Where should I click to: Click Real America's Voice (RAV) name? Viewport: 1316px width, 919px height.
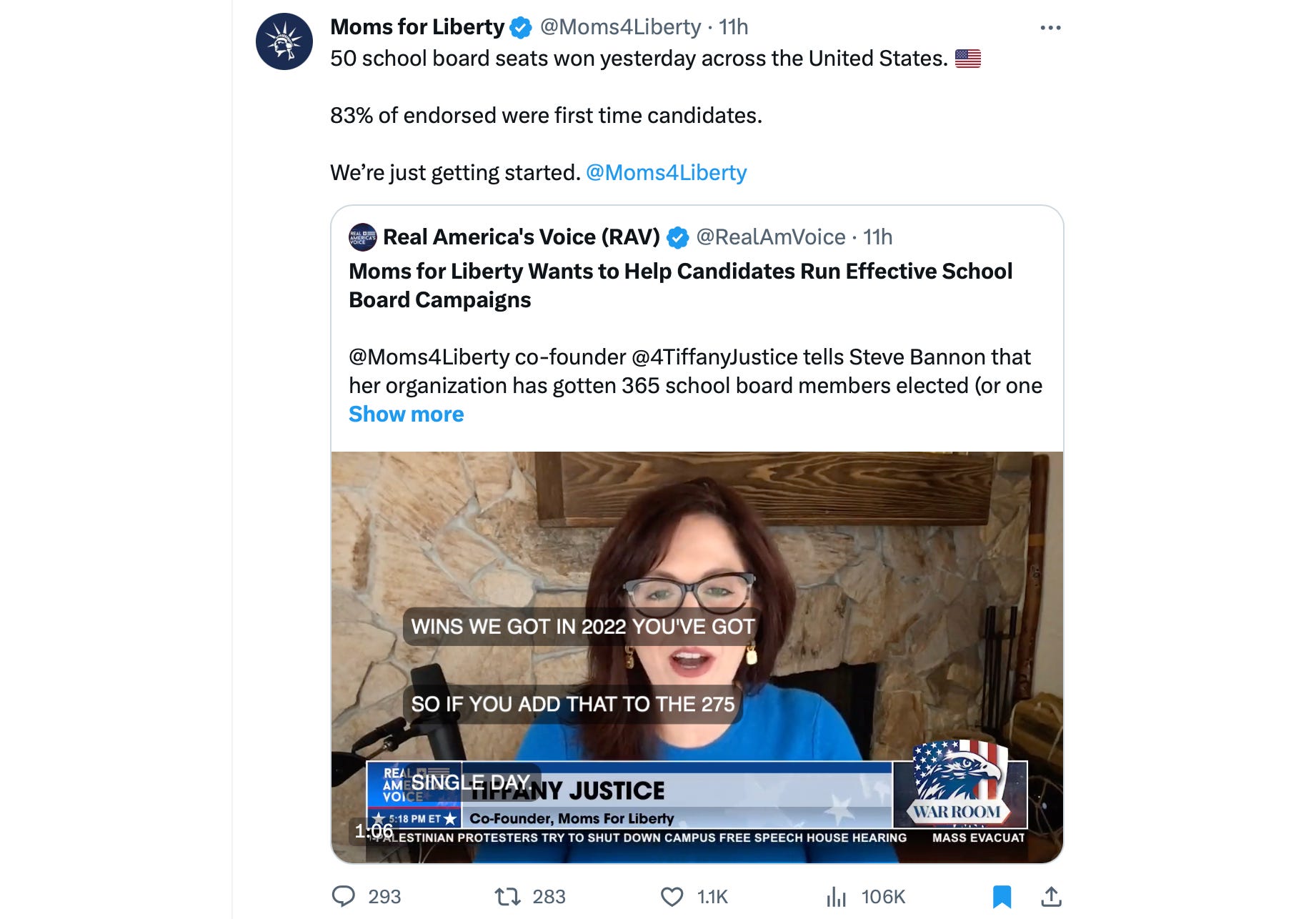pos(521,237)
